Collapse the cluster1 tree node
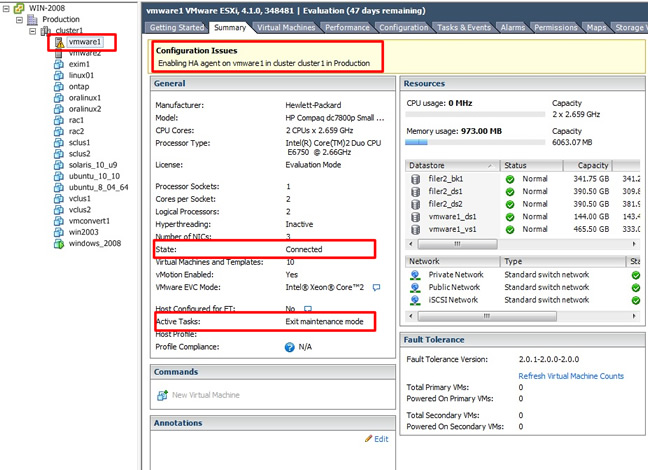 pos(33,30)
